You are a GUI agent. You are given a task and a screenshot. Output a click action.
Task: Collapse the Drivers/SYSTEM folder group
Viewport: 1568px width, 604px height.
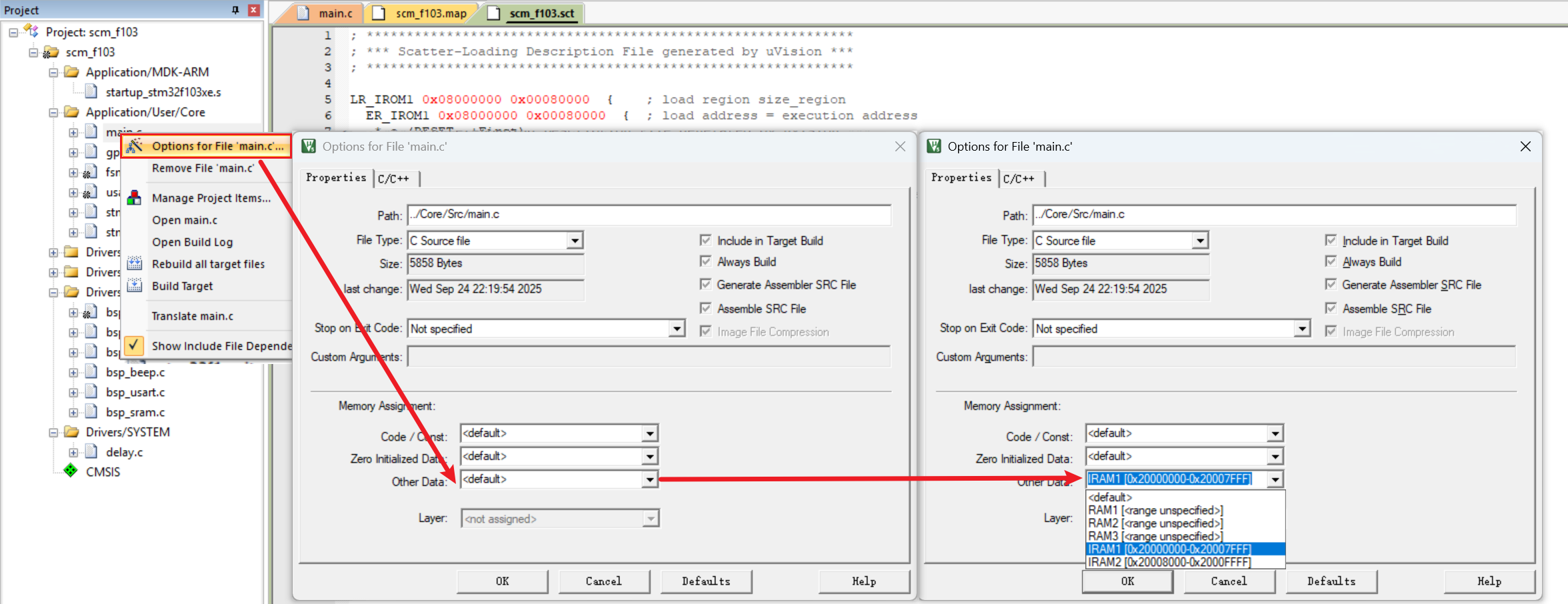[53, 433]
